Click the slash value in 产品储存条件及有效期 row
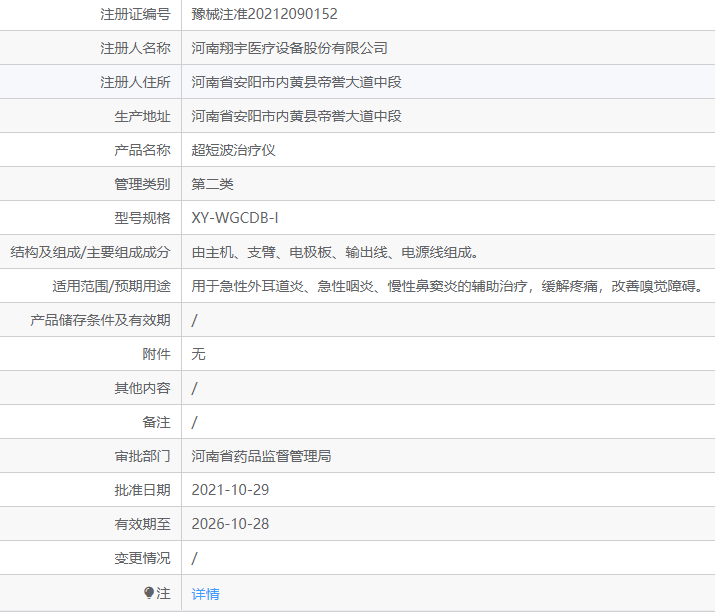Viewport: 715px width, 612px height. (195, 320)
